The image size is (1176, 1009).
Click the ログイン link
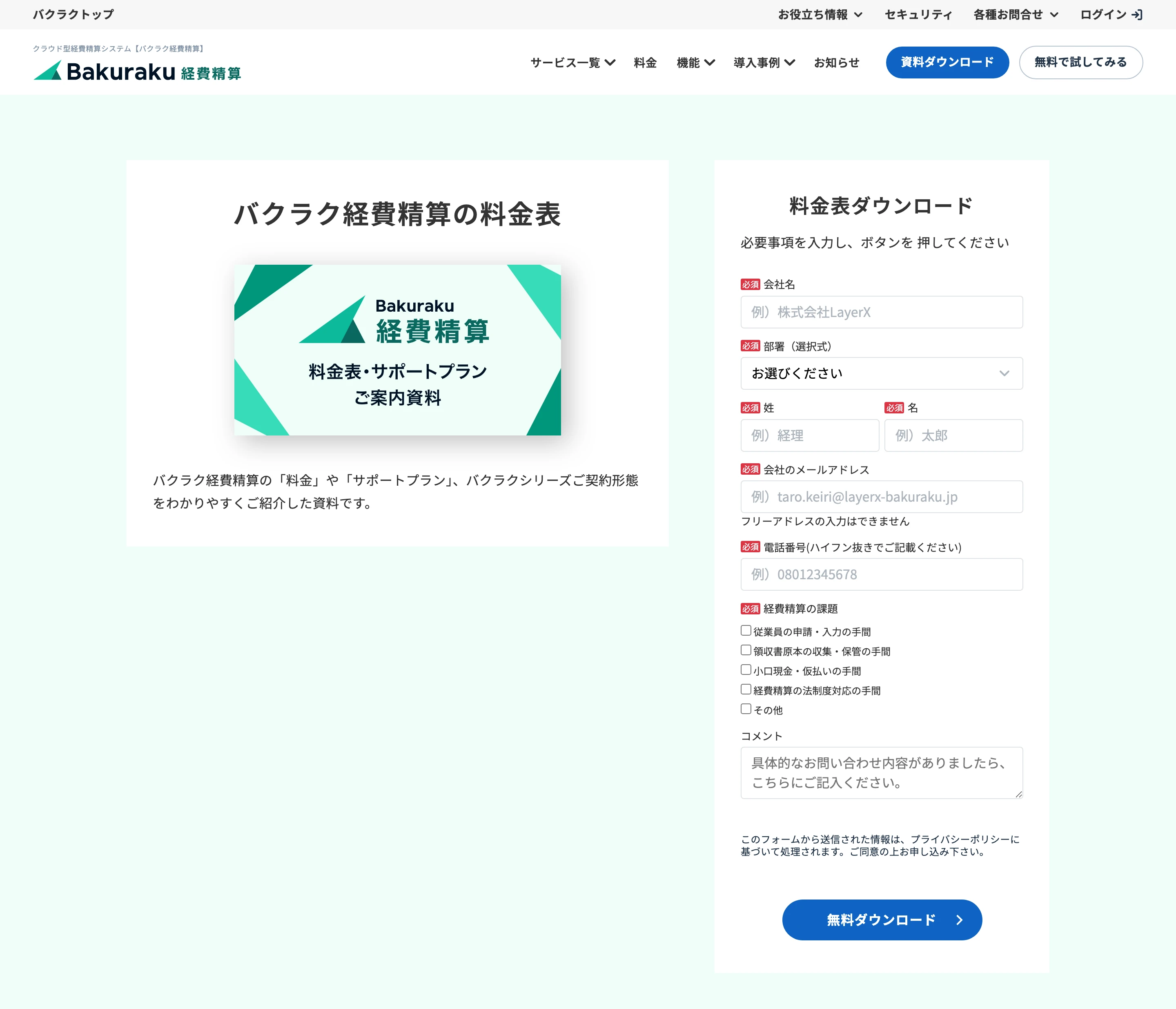[1111, 15]
